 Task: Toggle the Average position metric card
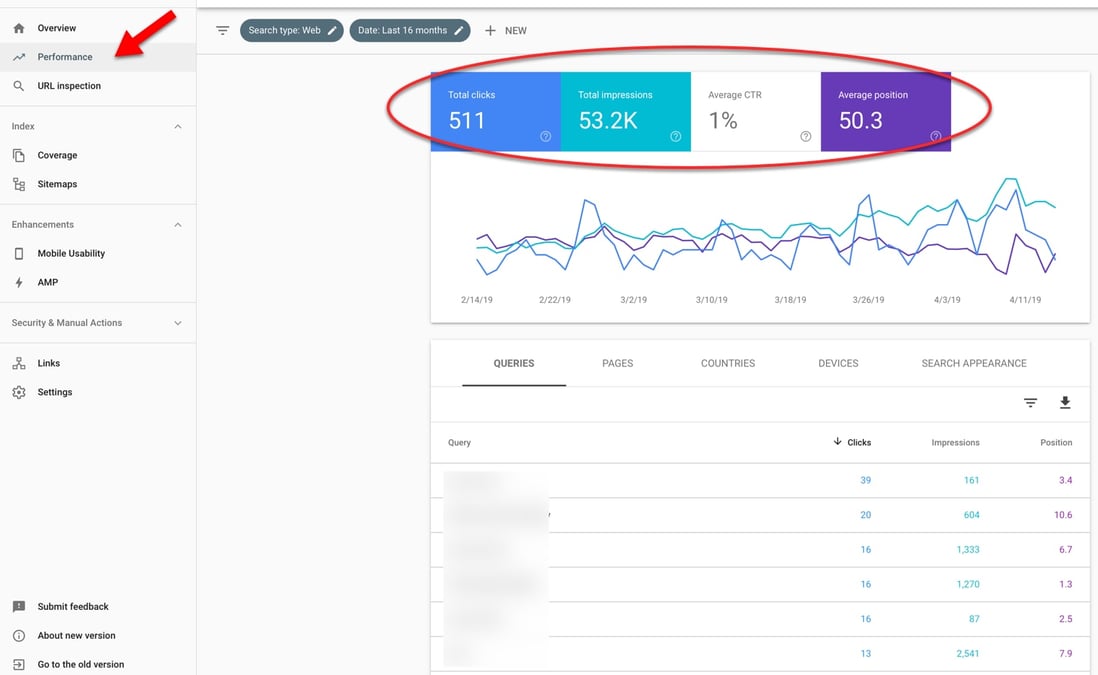tap(885, 112)
